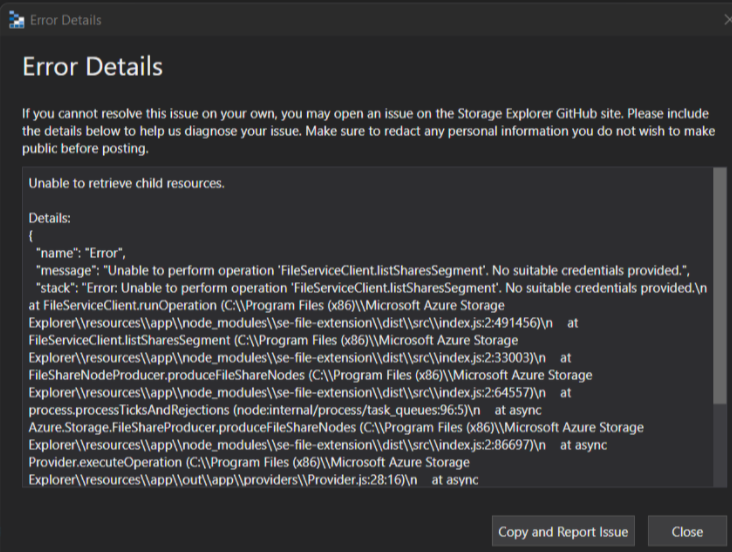Click the X close button in title bar
This screenshot has height=552, width=732.
pos(727,20)
